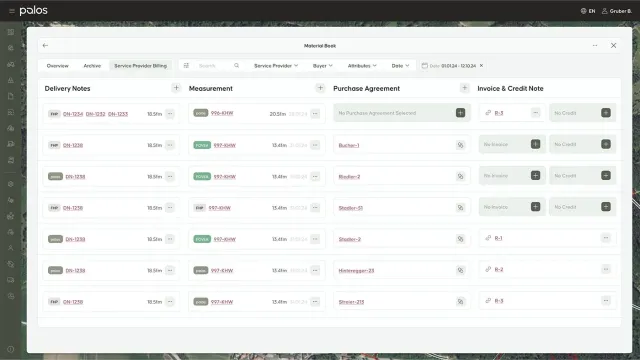Expand the Attributes filter dropdown
Viewport: 640px width, 360px height.
[x=362, y=66]
